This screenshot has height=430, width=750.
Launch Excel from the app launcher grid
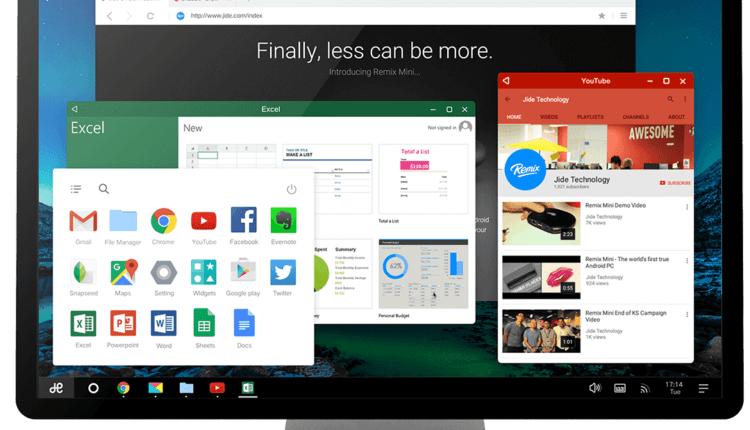pyautogui.click(x=83, y=324)
